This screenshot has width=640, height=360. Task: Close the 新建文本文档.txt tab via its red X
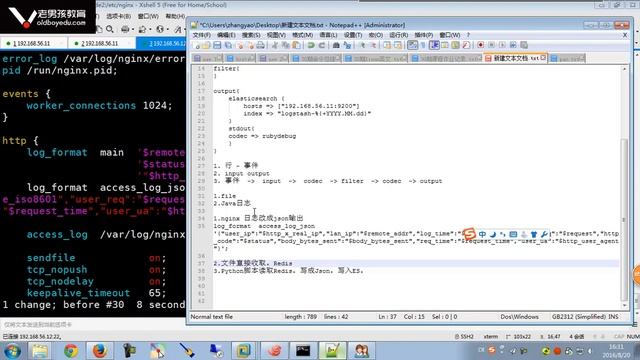[x=543, y=58]
